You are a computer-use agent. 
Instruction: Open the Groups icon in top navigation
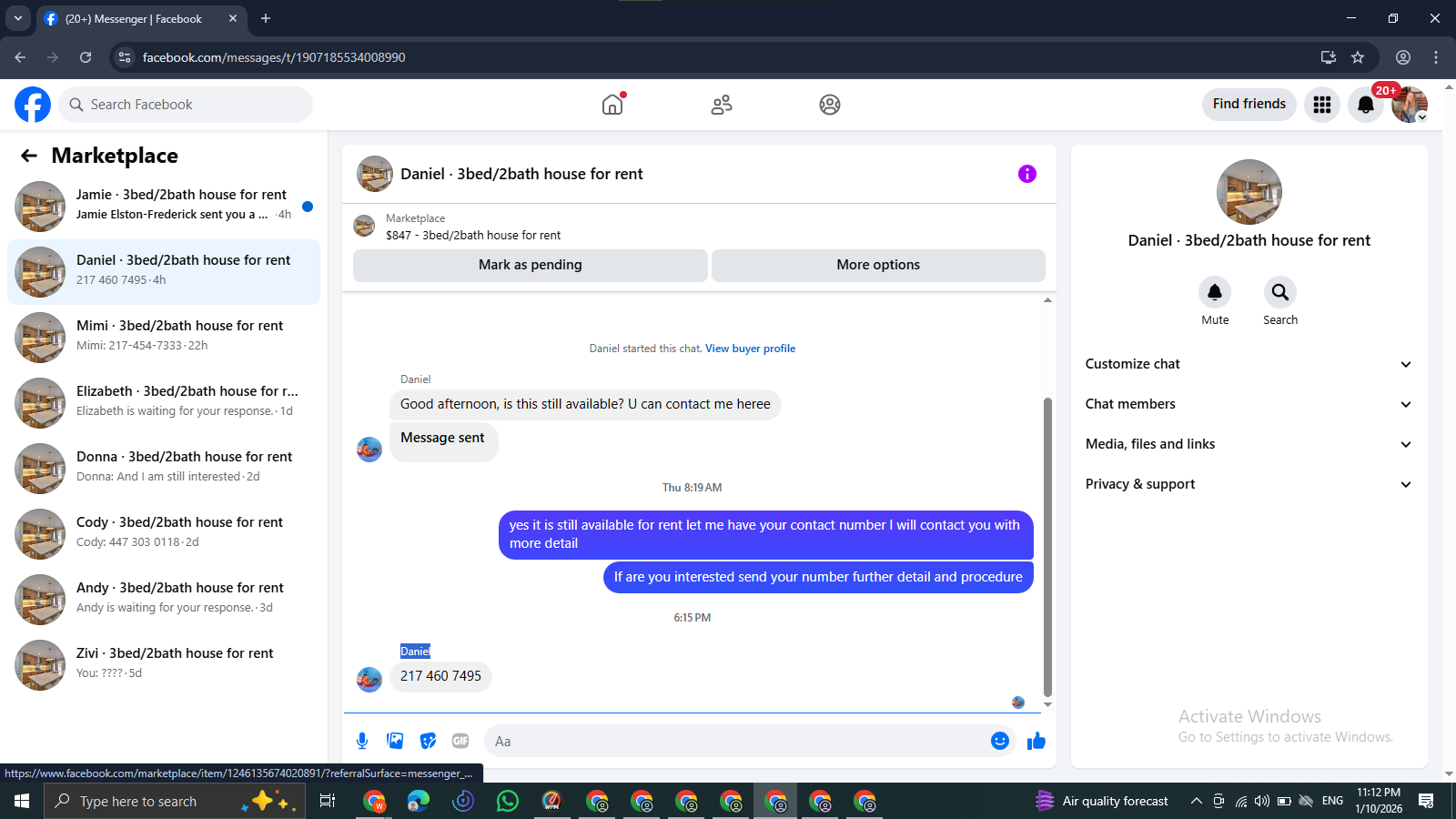pos(830,105)
